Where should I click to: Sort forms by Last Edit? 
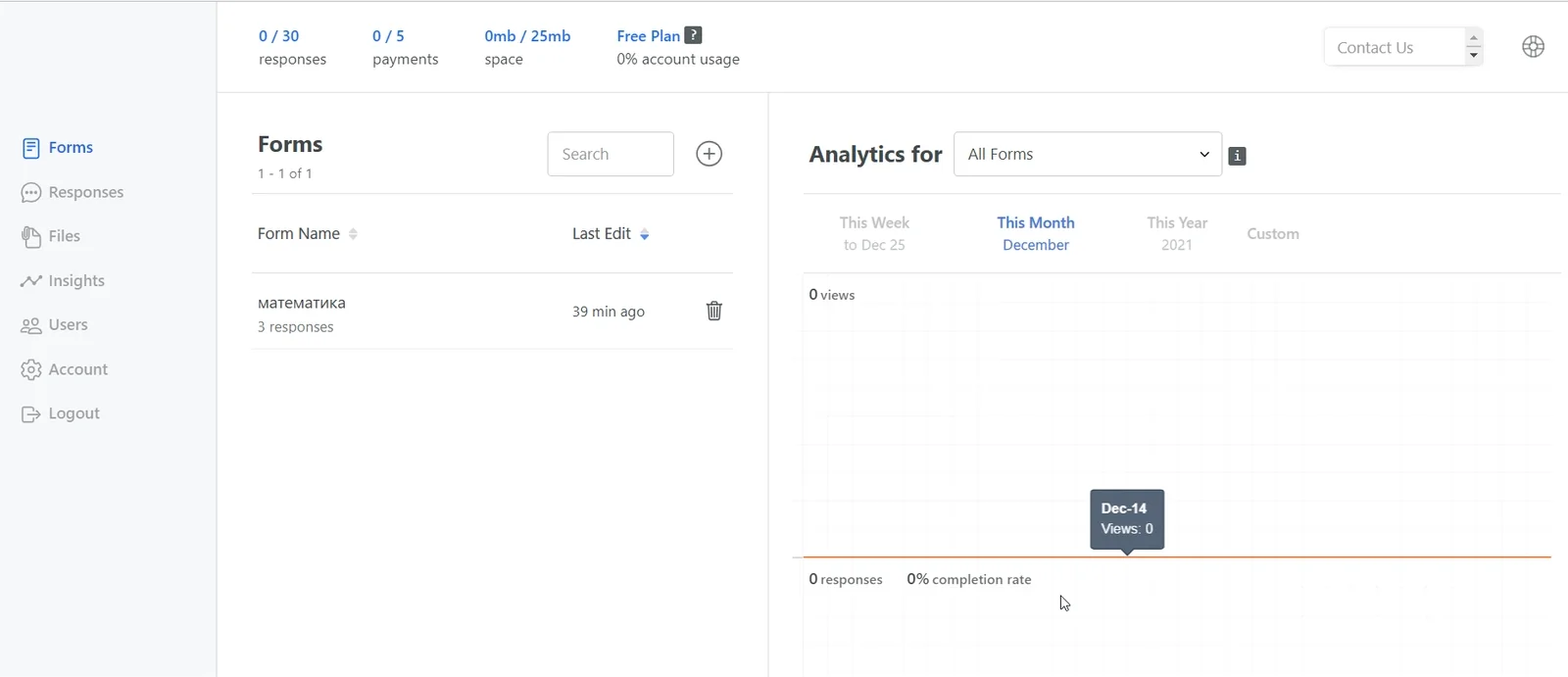point(611,233)
